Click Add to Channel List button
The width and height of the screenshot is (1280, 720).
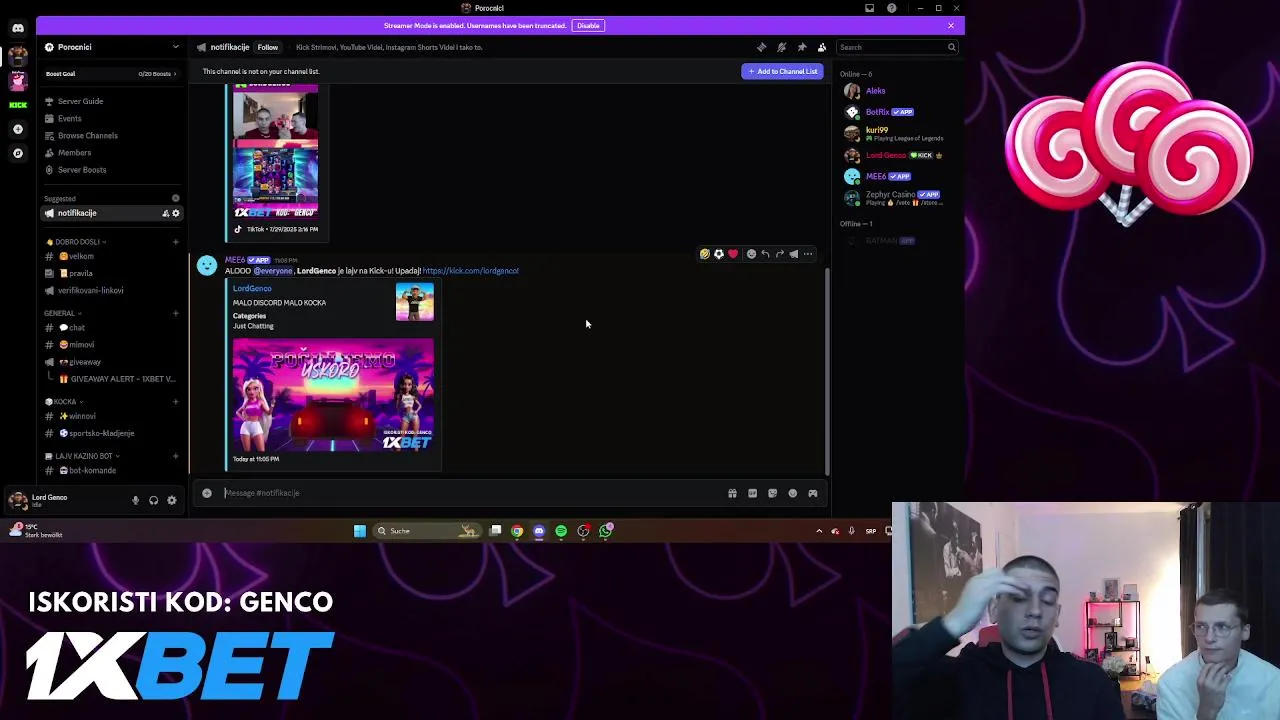point(783,71)
